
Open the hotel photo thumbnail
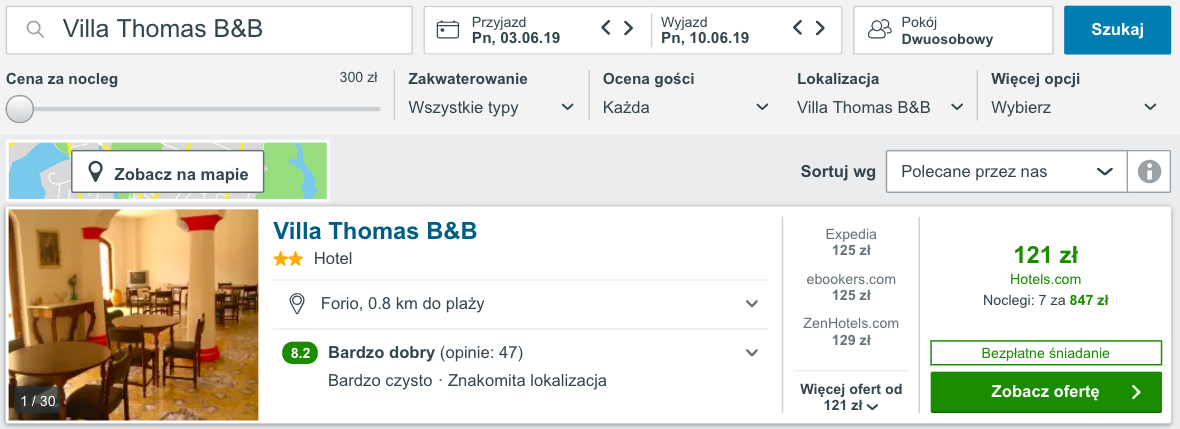coord(133,315)
